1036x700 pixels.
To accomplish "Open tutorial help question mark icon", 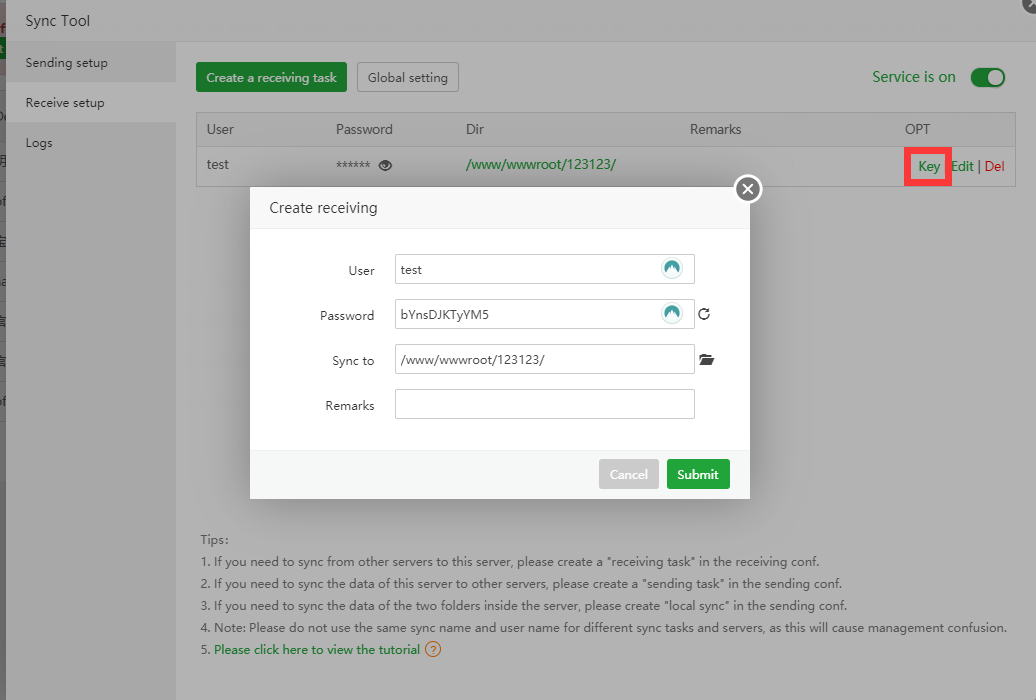I will pos(433,649).
